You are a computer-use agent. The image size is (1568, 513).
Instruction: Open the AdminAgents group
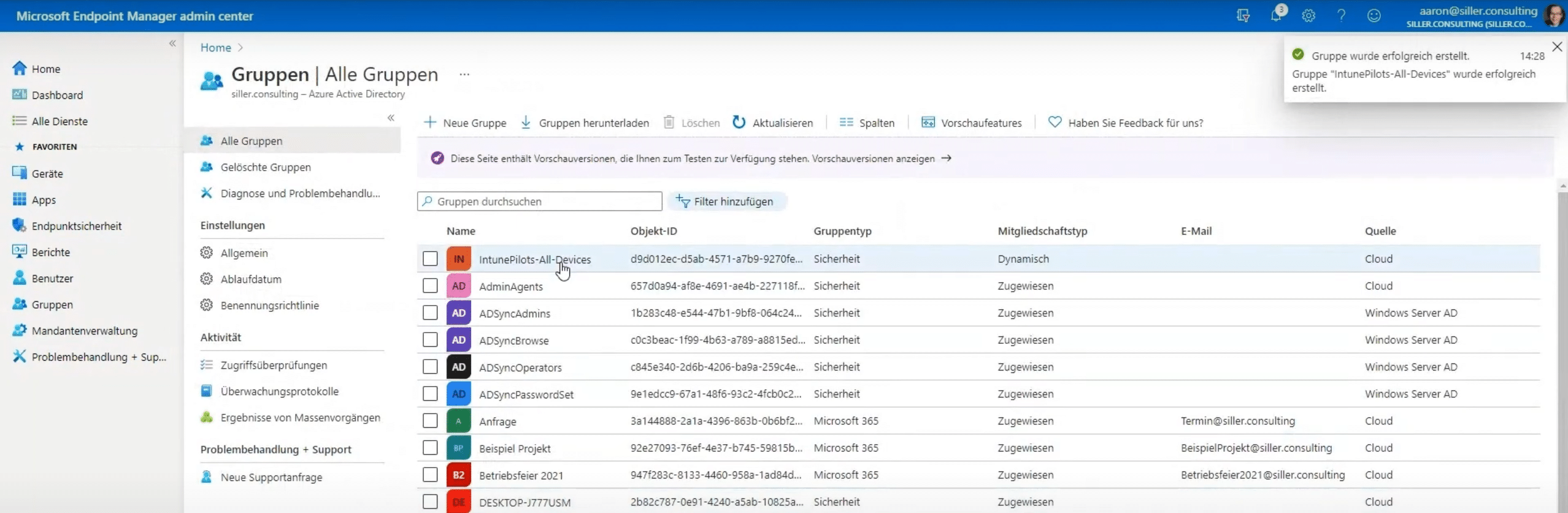click(511, 287)
